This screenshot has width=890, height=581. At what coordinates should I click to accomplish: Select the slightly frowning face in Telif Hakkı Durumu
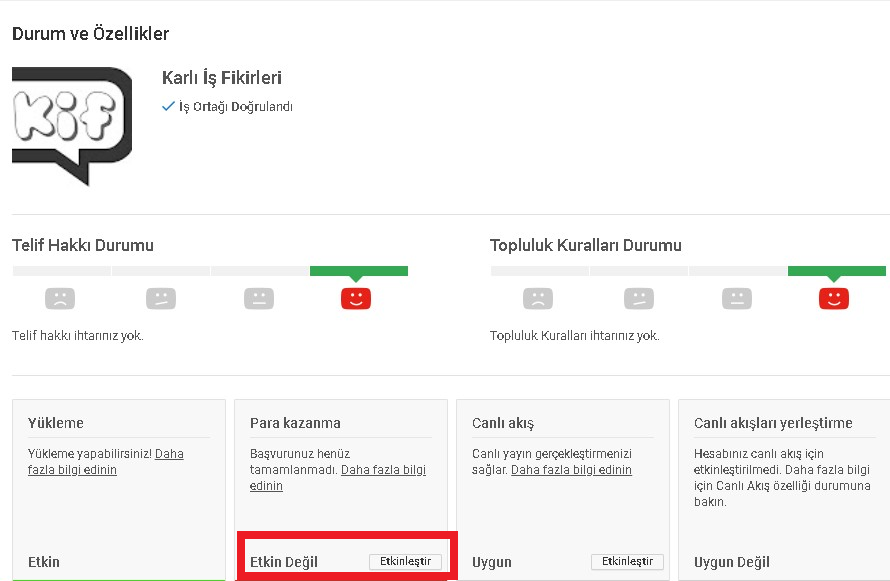160,298
